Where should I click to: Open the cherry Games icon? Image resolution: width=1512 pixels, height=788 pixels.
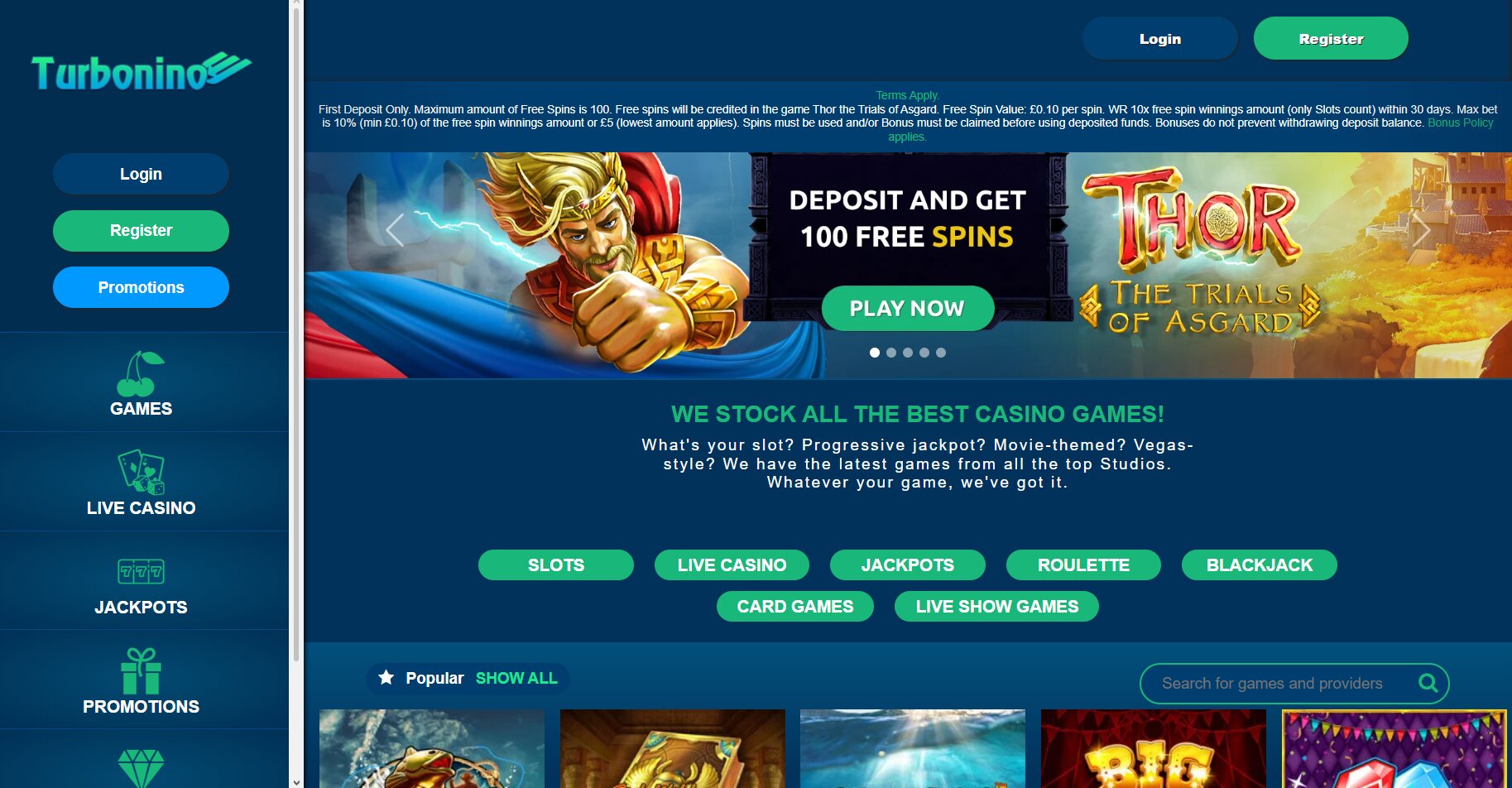(141, 373)
